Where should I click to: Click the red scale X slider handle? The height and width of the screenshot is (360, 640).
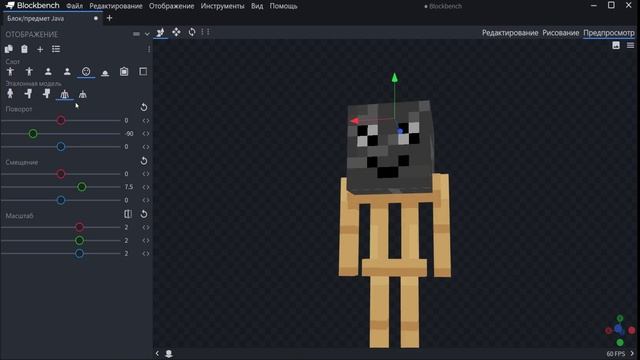80,227
